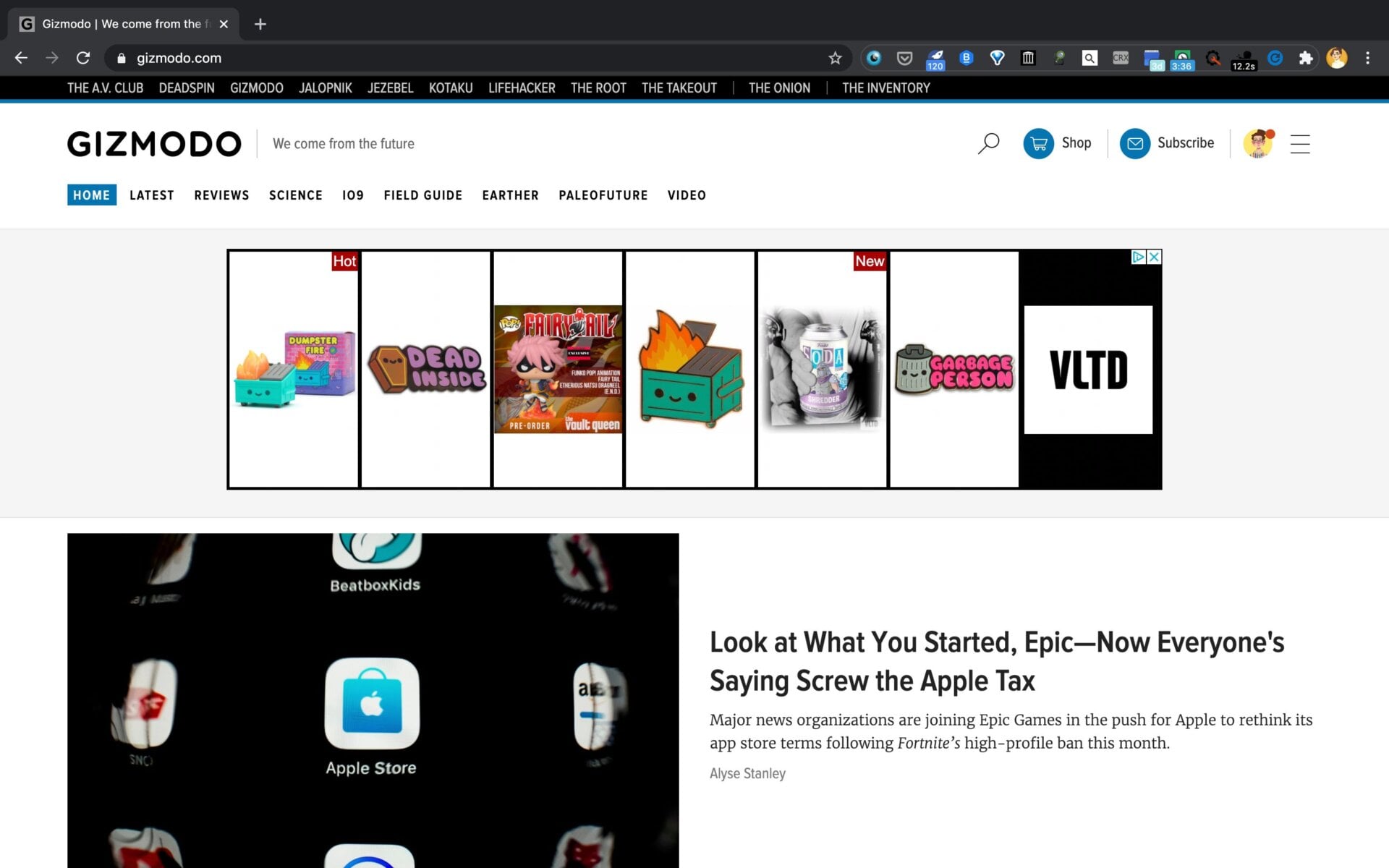Open the Chrome three-dot menu

1367,58
